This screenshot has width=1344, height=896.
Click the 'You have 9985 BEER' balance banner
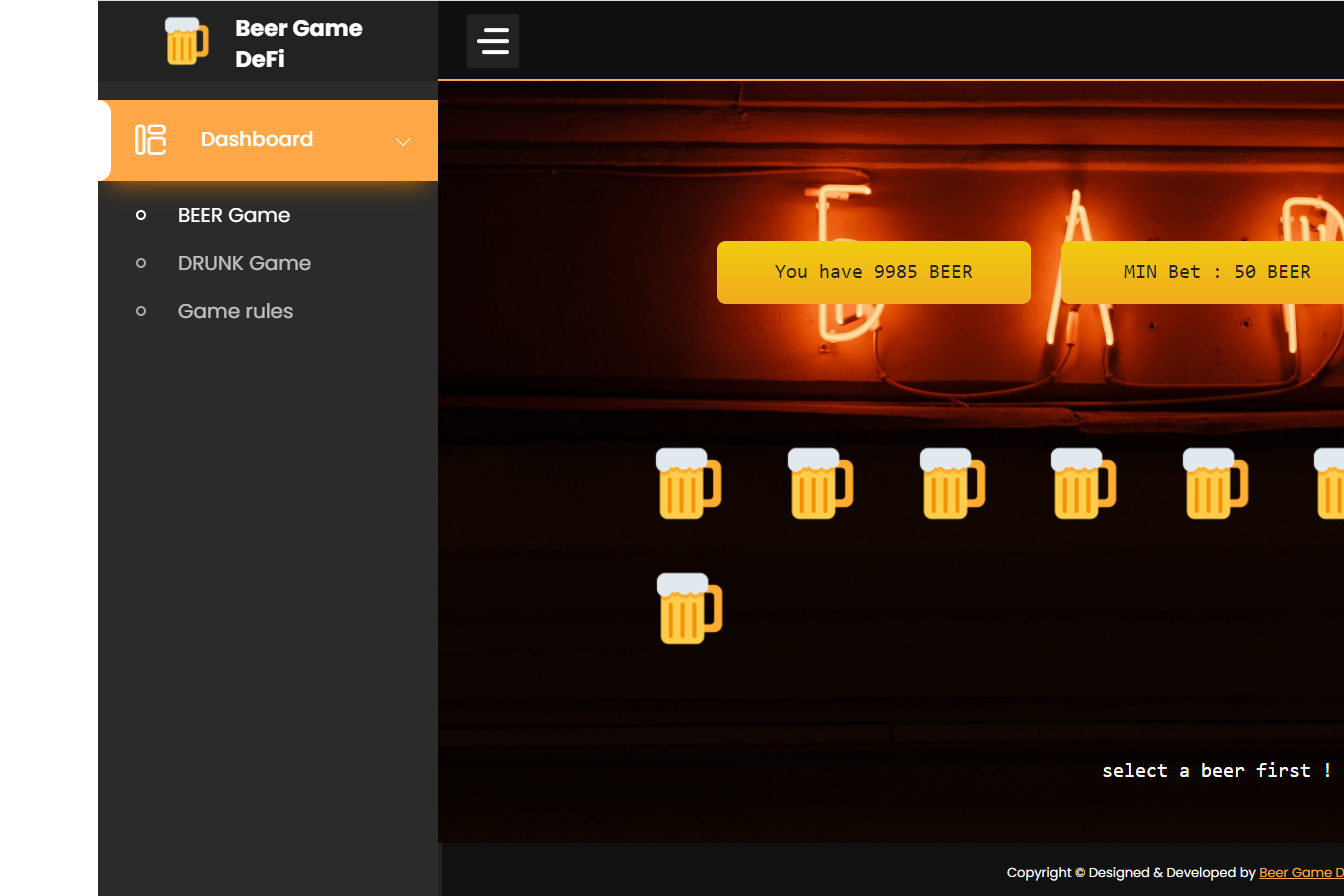(874, 271)
